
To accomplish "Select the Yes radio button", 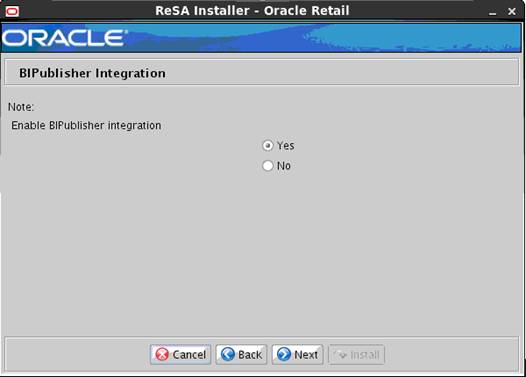I will pos(268,146).
